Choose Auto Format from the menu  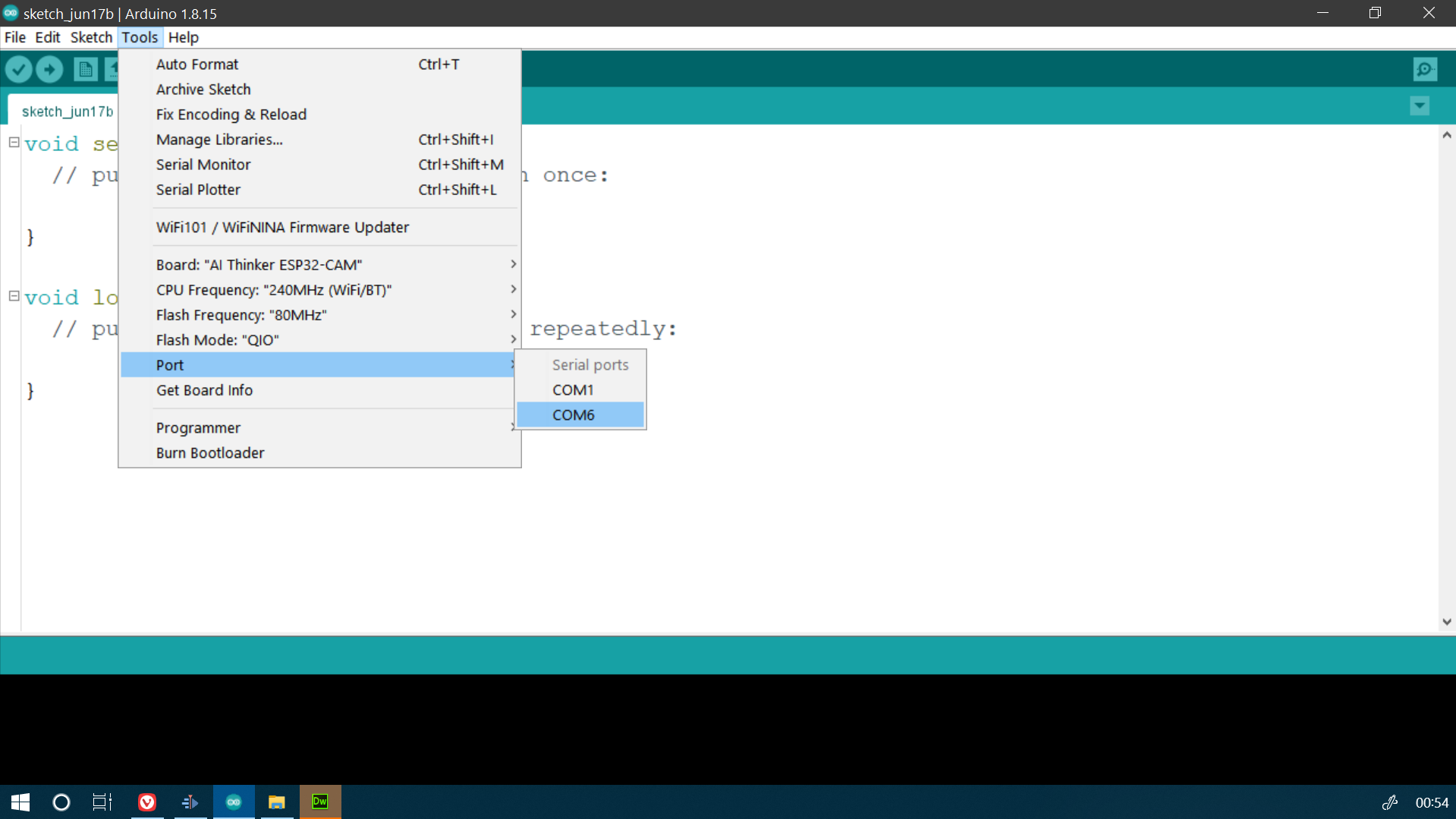319,65
